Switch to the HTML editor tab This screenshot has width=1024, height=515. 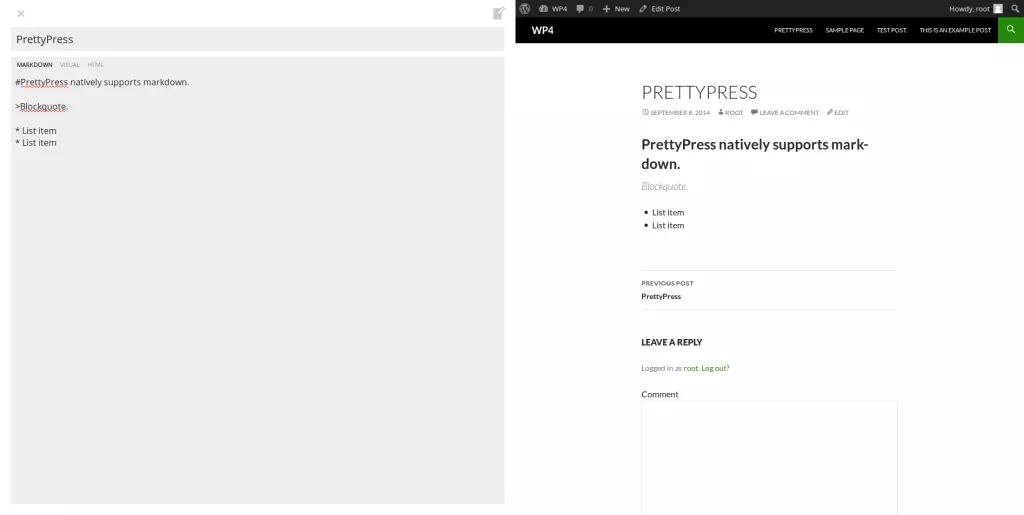coord(95,65)
